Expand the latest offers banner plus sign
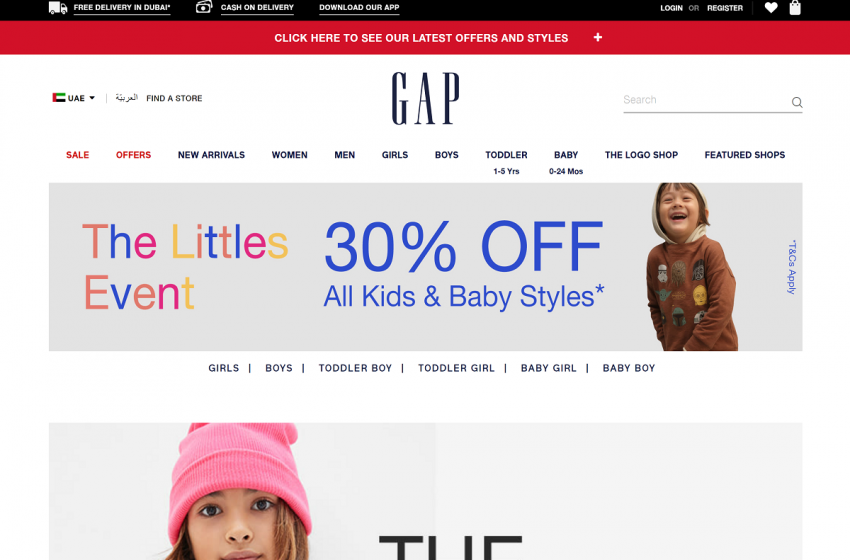The width and height of the screenshot is (850, 560). [x=597, y=37]
